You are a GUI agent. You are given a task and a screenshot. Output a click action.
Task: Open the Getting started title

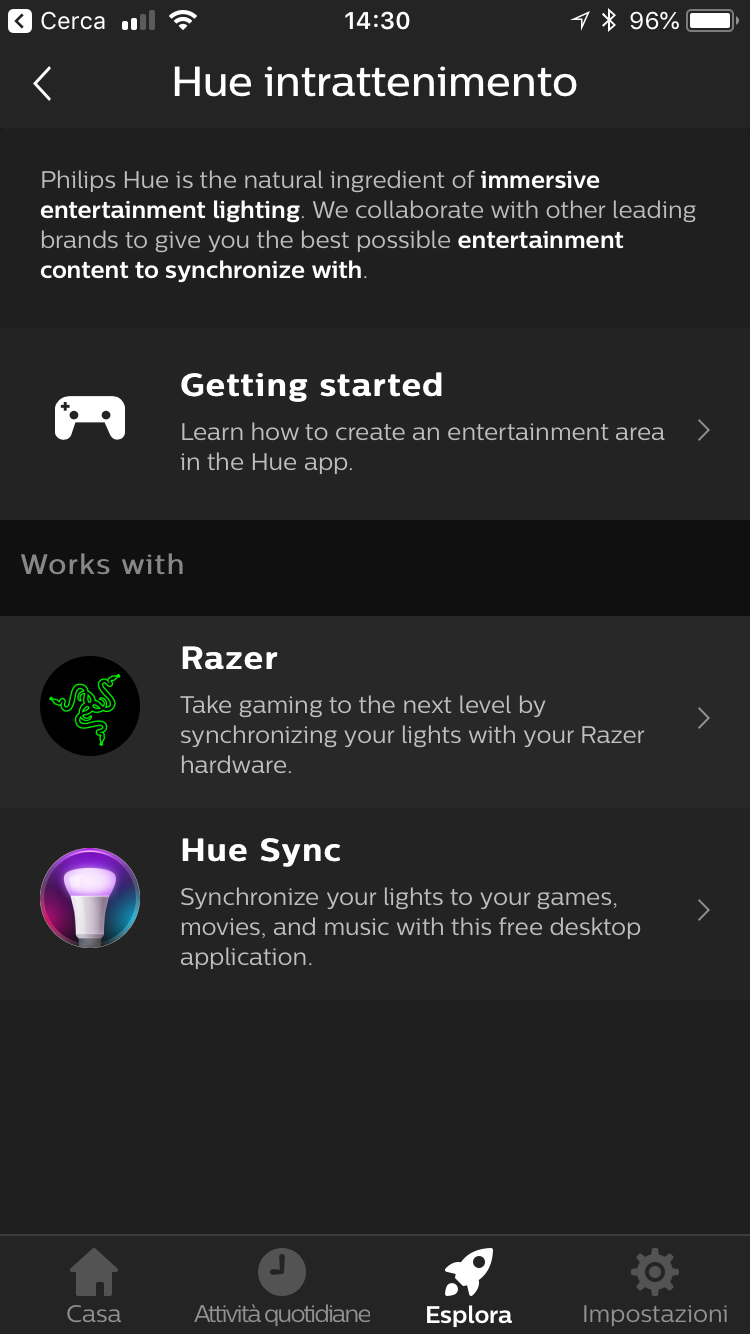point(311,385)
